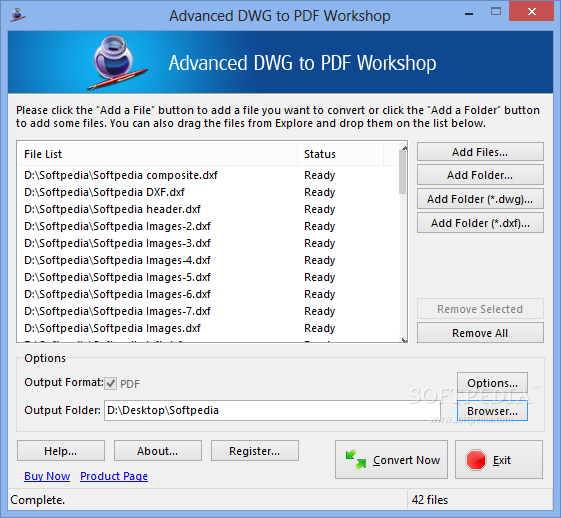Image resolution: width=561 pixels, height=518 pixels.
Task: Click Add Folder (*.dwg)... button
Action: [480, 199]
